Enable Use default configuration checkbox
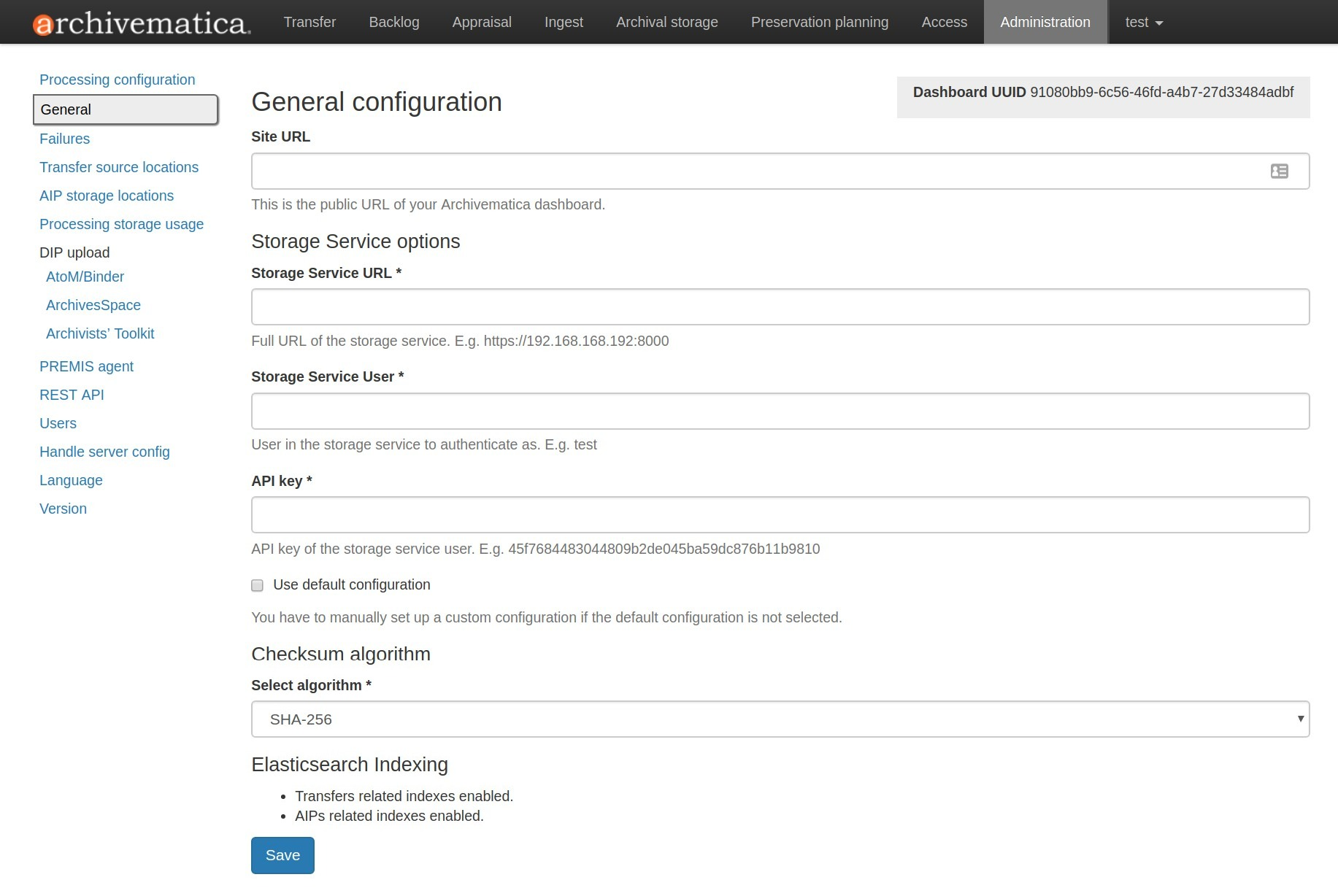Viewport: 1338px width, 896px height. point(258,585)
